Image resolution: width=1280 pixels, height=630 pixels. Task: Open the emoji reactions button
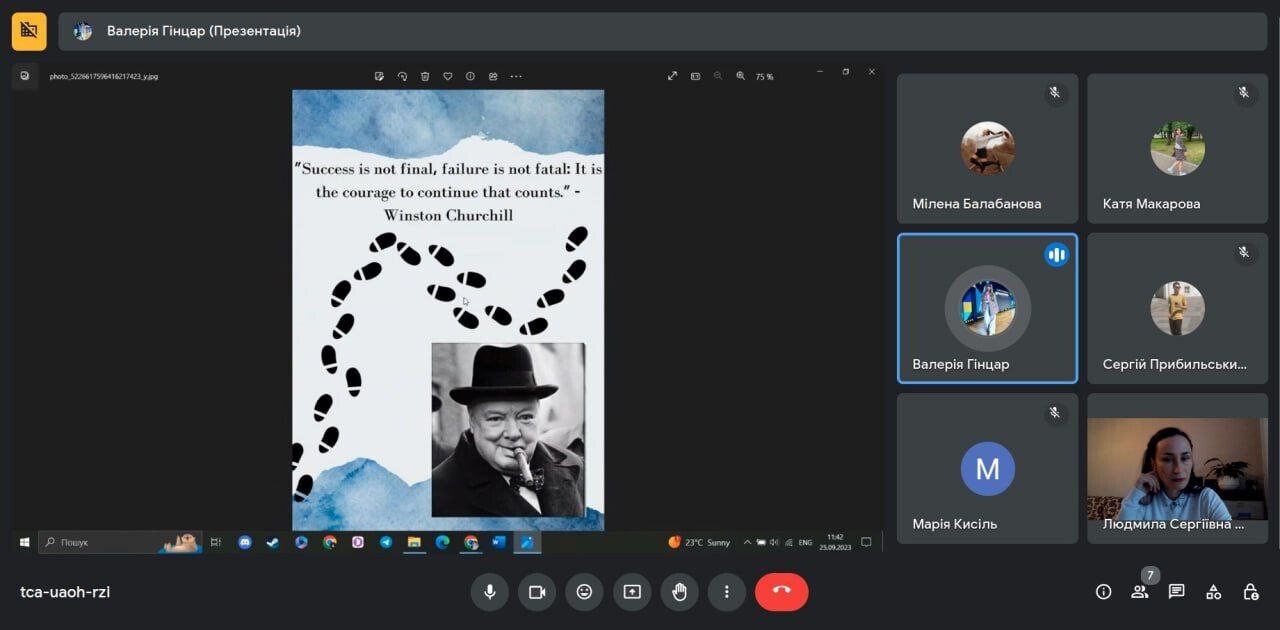pyautogui.click(x=584, y=592)
